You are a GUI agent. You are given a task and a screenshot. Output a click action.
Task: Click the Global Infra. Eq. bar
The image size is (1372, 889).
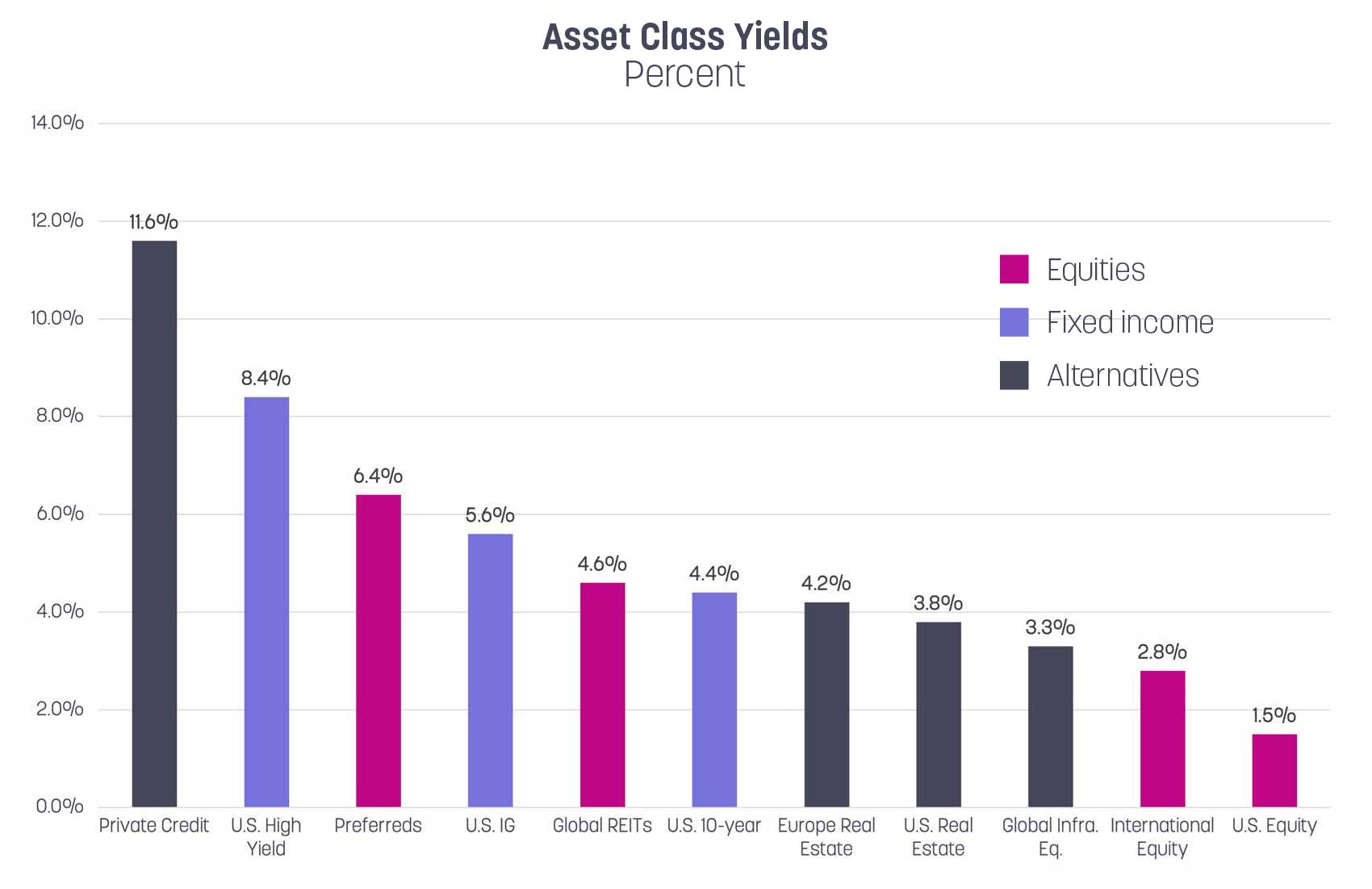(x=1050, y=726)
